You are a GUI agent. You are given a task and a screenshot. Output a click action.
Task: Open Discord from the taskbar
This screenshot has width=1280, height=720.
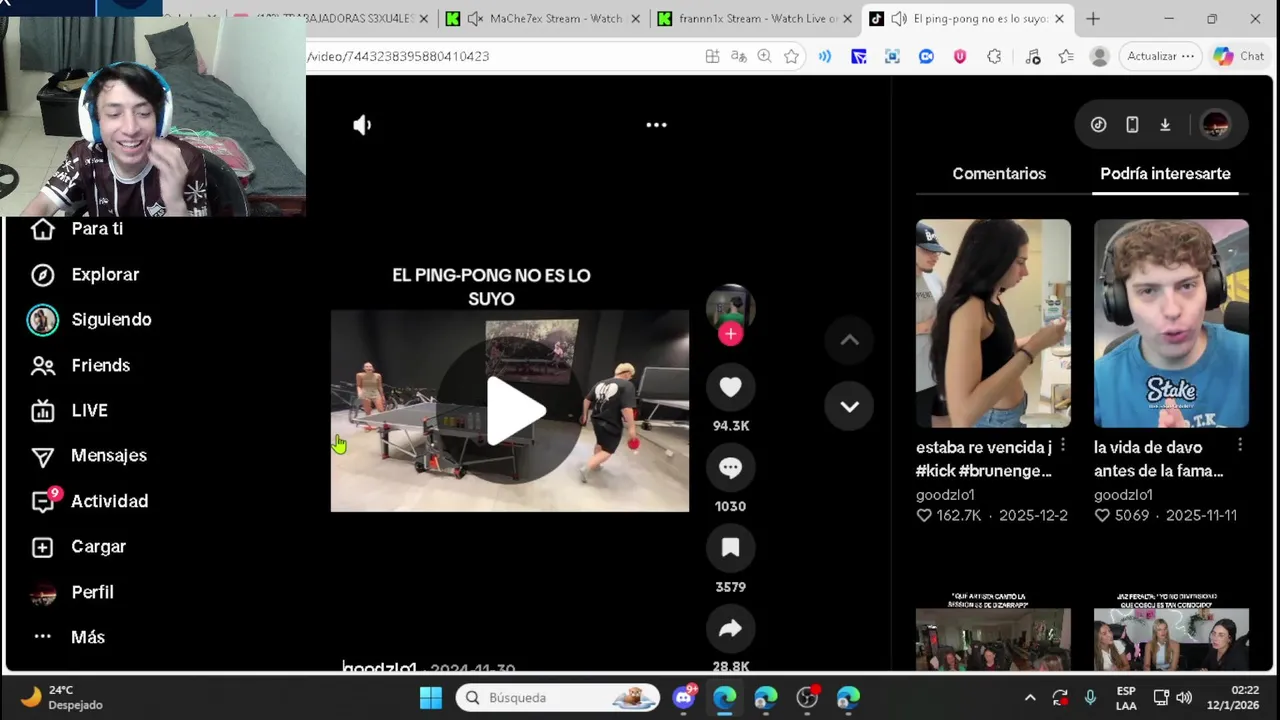click(685, 697)
